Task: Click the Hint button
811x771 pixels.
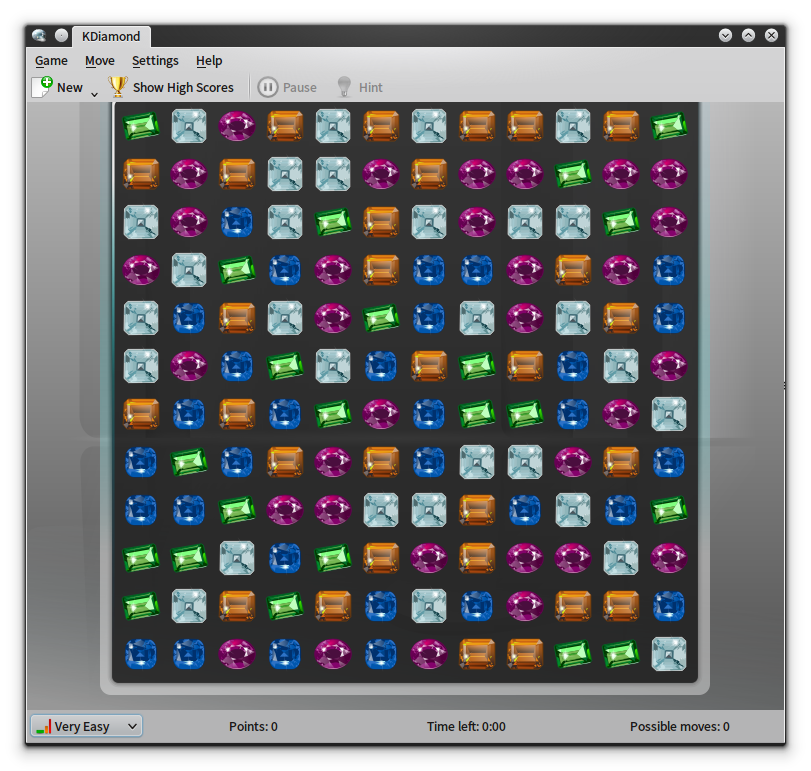Action: tap(370, 87)
